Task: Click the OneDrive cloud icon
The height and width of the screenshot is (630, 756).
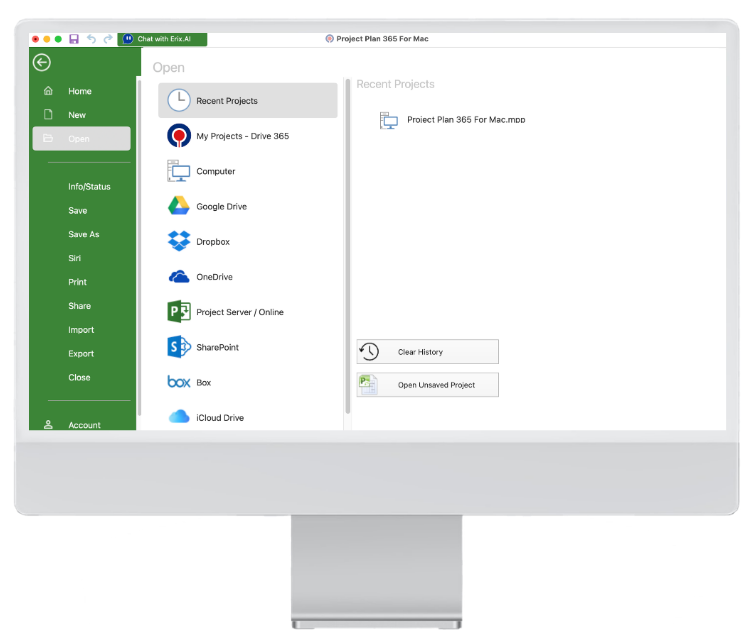Action: 179,277
